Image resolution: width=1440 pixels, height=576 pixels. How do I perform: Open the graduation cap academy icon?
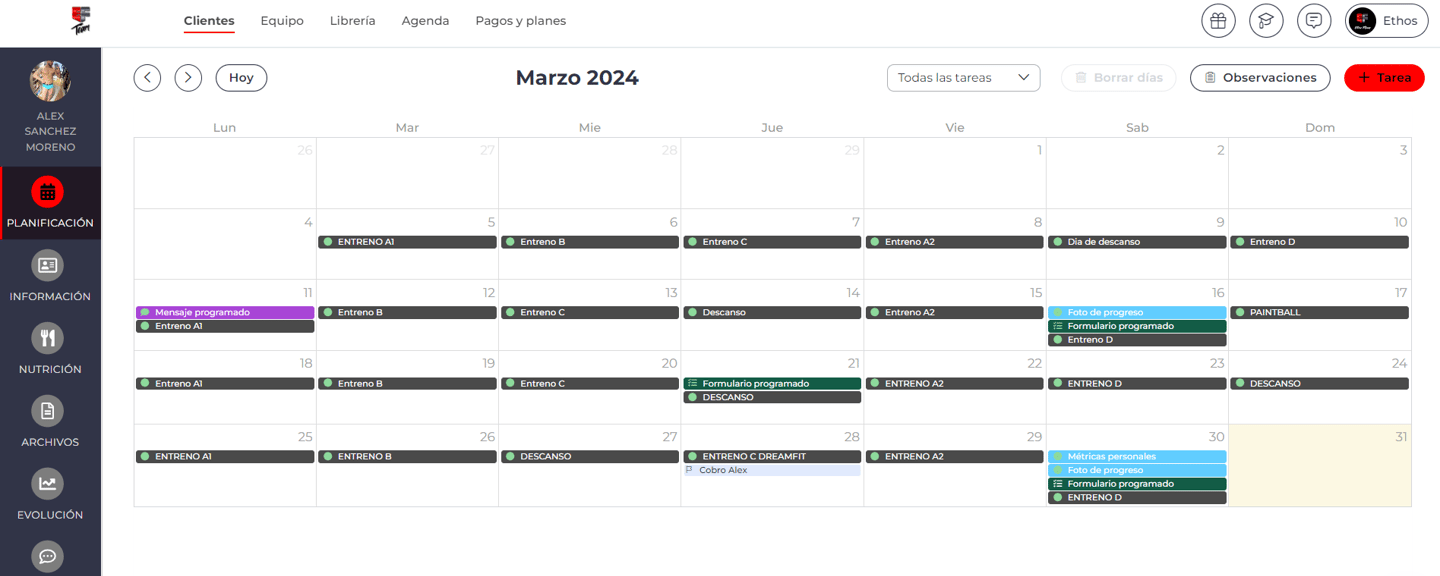tap(1266, 21)
